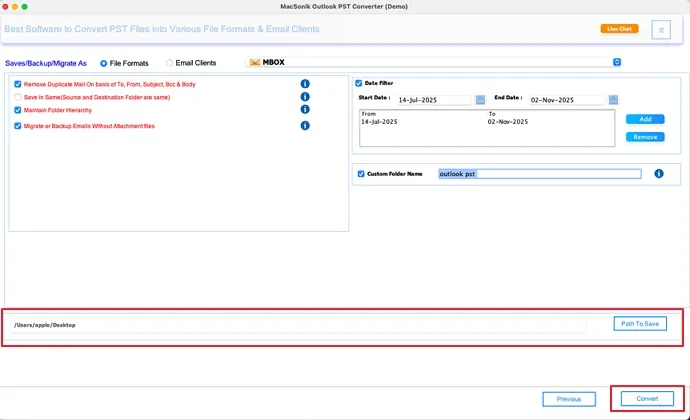Open the Start Date calendar picker icon
The height and width of the screenshot is (420, 690).
tap(481, 100)
